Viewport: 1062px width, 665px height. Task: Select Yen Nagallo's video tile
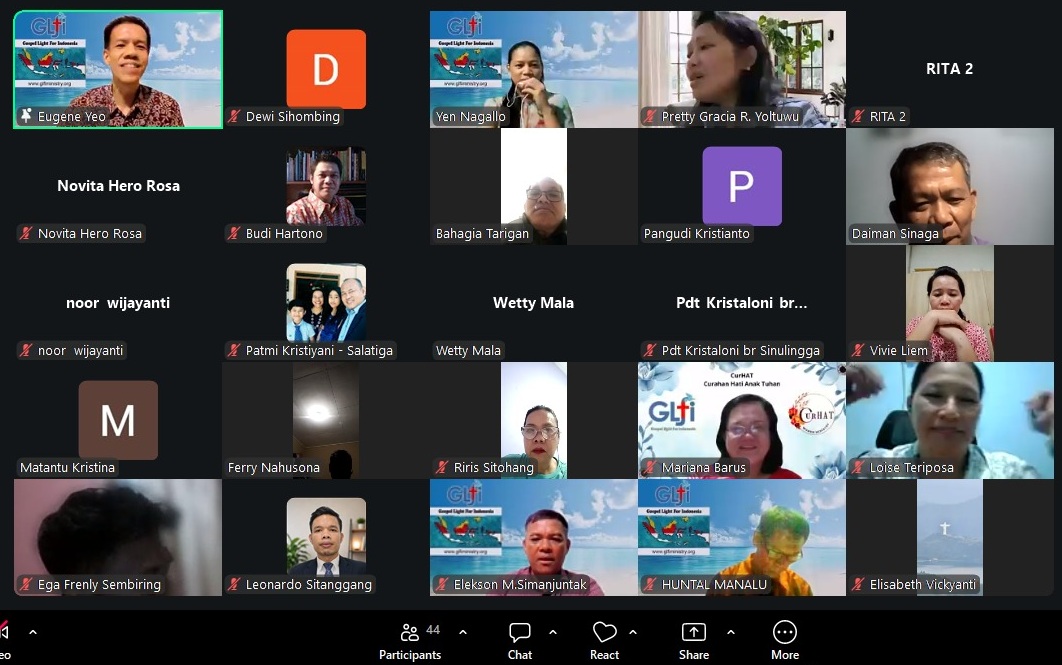(534, 69)
